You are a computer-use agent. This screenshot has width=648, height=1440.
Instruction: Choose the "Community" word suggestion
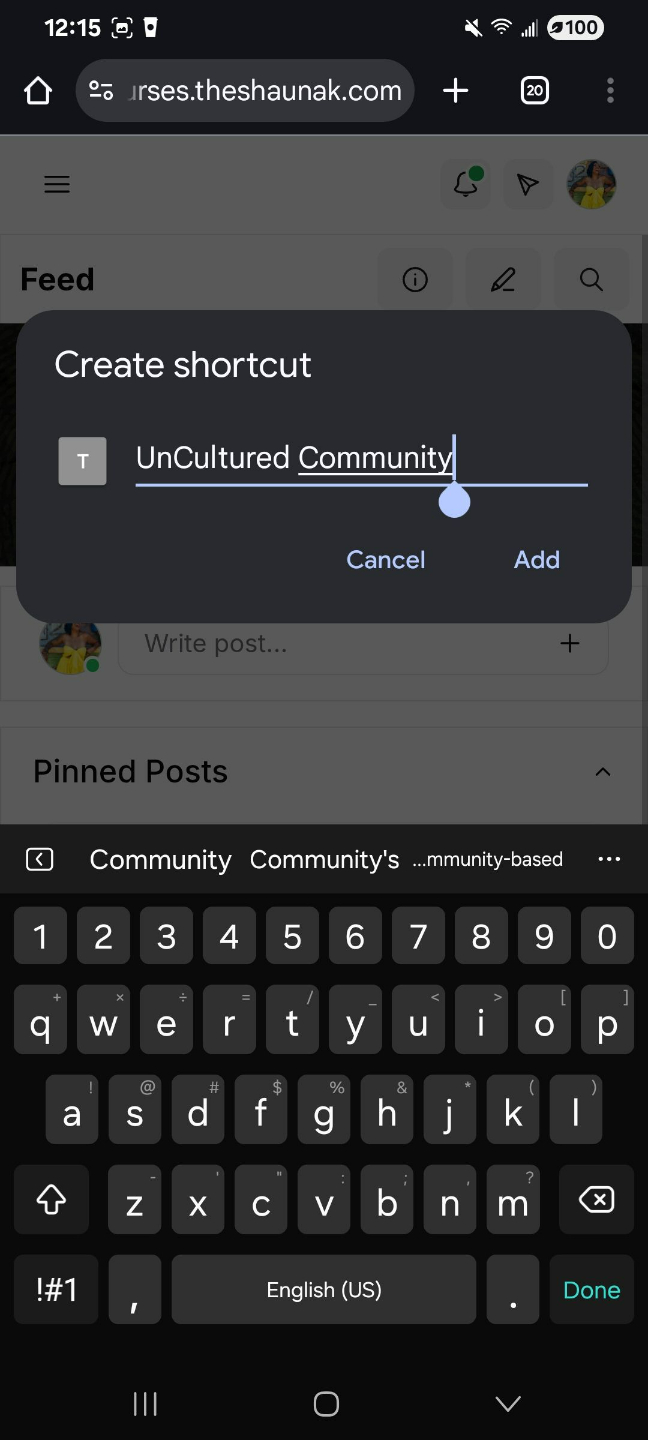(x=160, y=859)
